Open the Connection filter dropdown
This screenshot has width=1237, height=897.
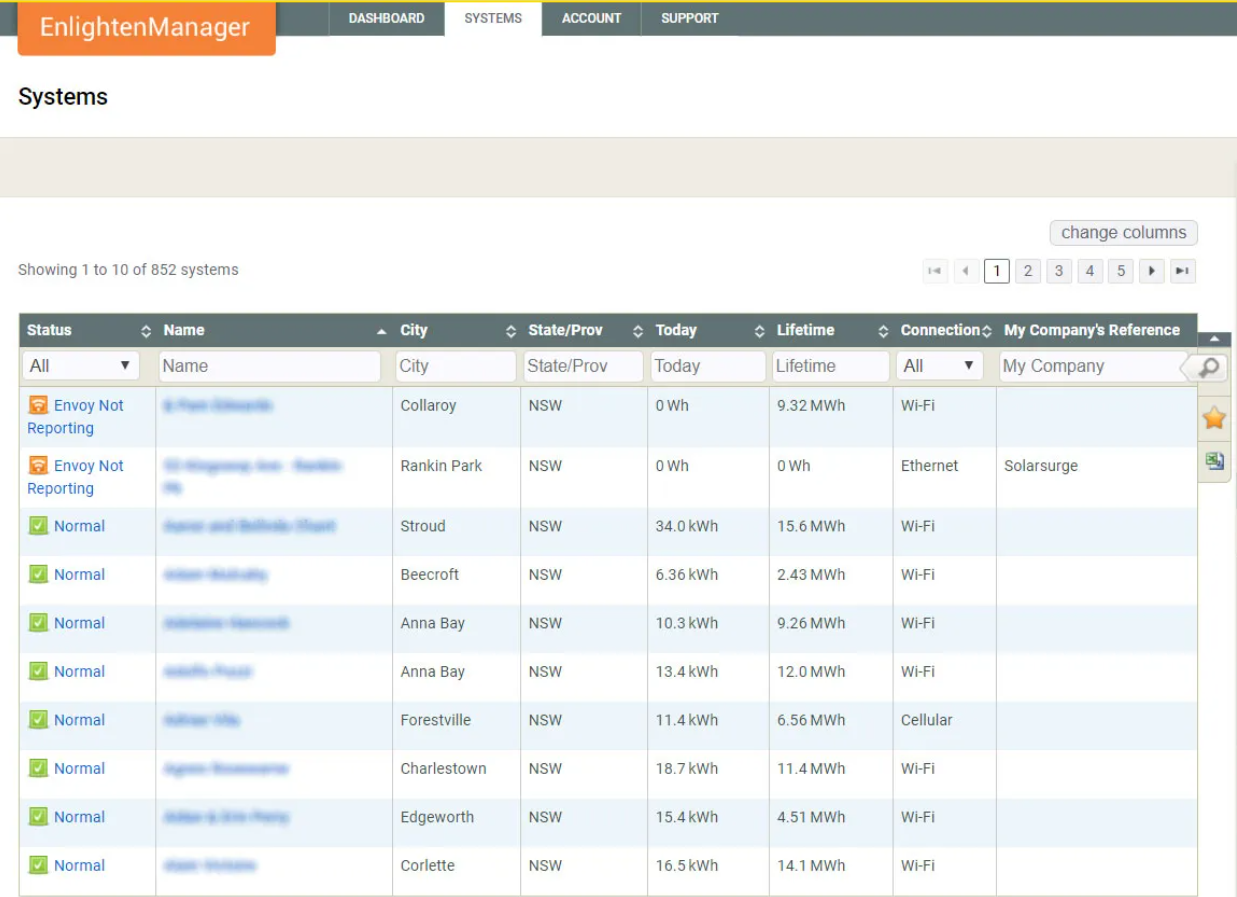click(x=939, y=366)
